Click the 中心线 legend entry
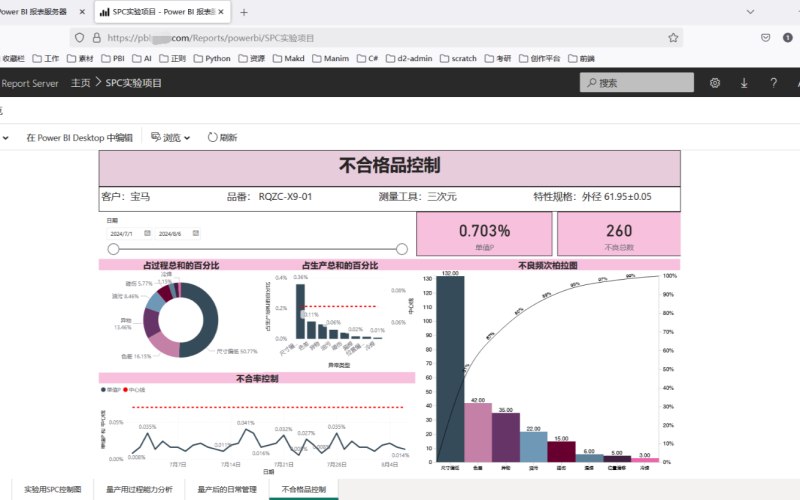This screenshot has width=800, height=500. [x=134, y=390]
